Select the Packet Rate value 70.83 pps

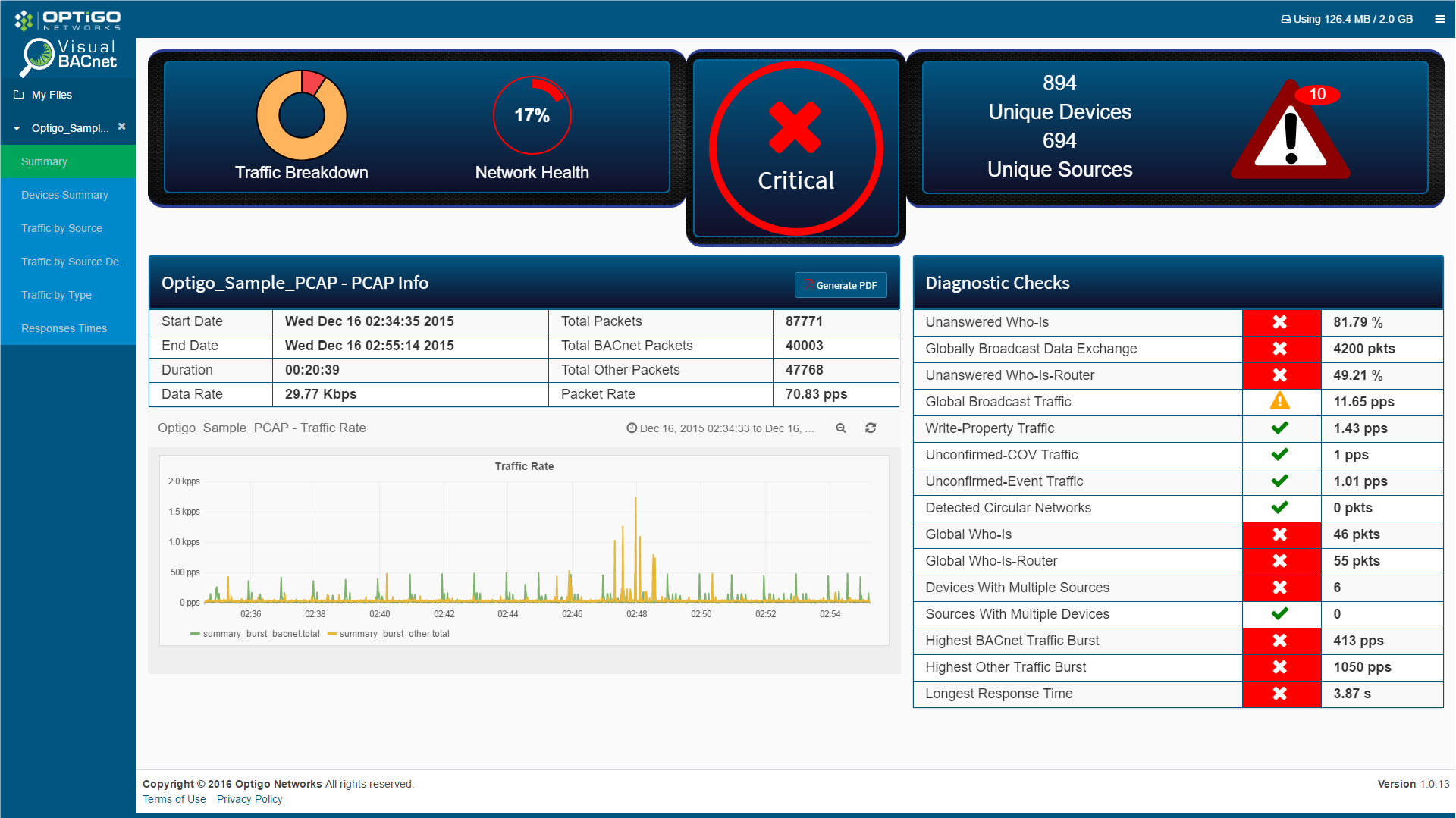(816, 394)
